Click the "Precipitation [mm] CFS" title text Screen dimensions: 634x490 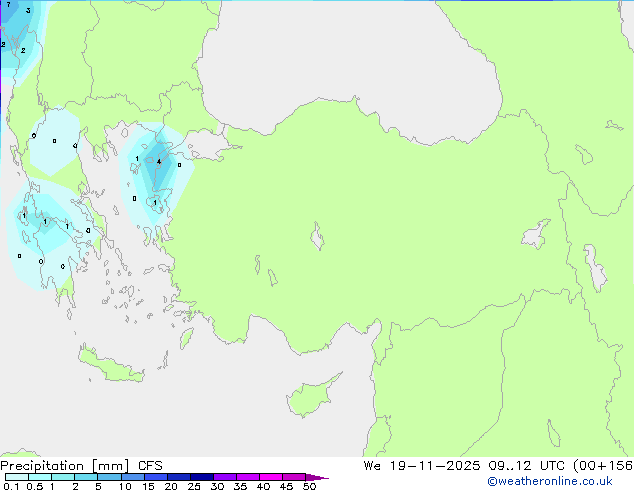click(81, 466)
